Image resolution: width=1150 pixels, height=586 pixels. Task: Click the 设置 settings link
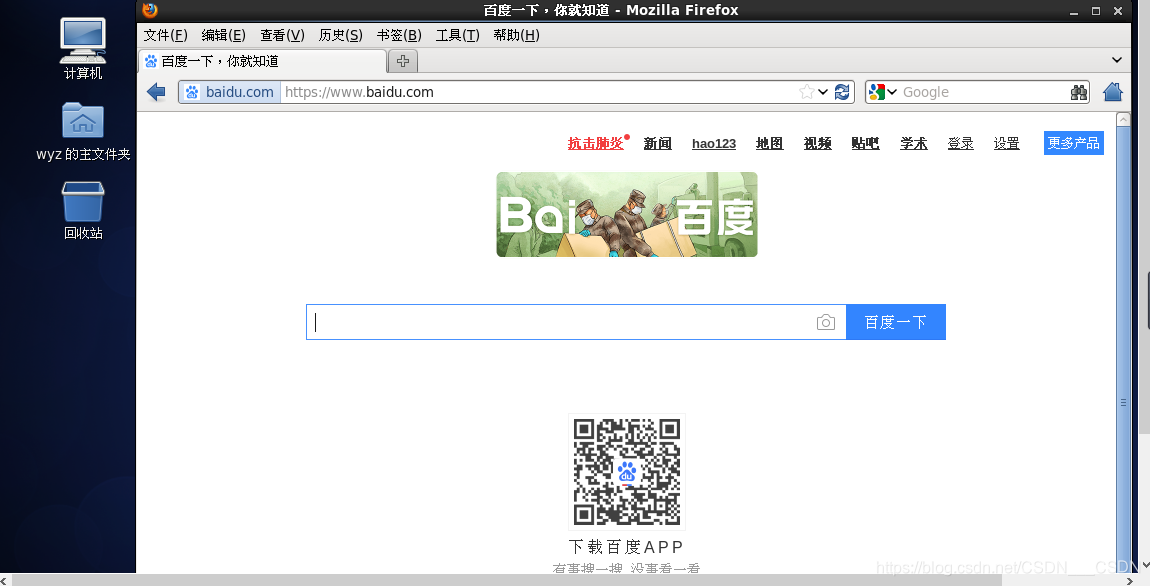(1006, 143)
